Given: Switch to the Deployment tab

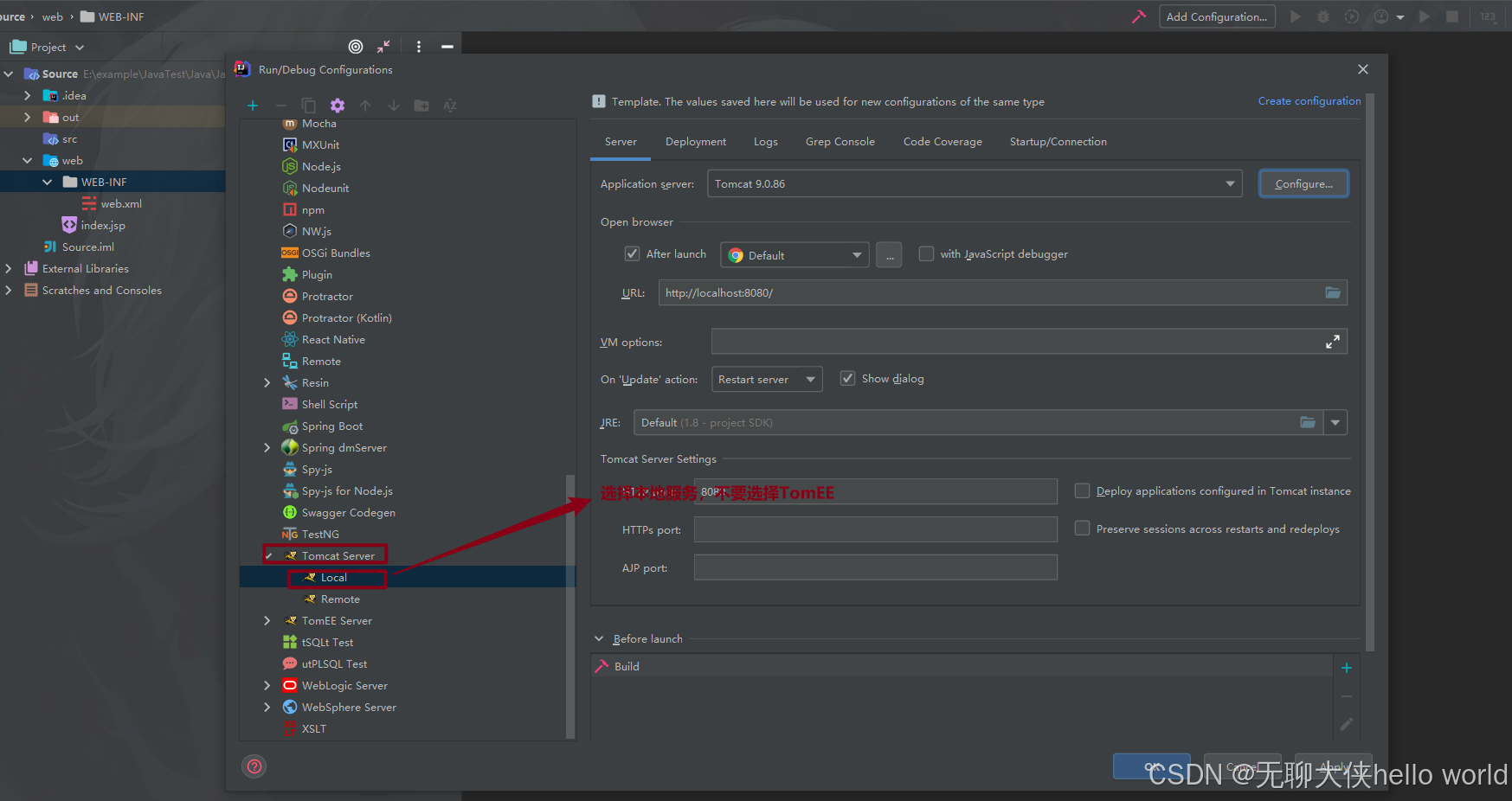Looking at the screenshot, I should click(696, 142).
